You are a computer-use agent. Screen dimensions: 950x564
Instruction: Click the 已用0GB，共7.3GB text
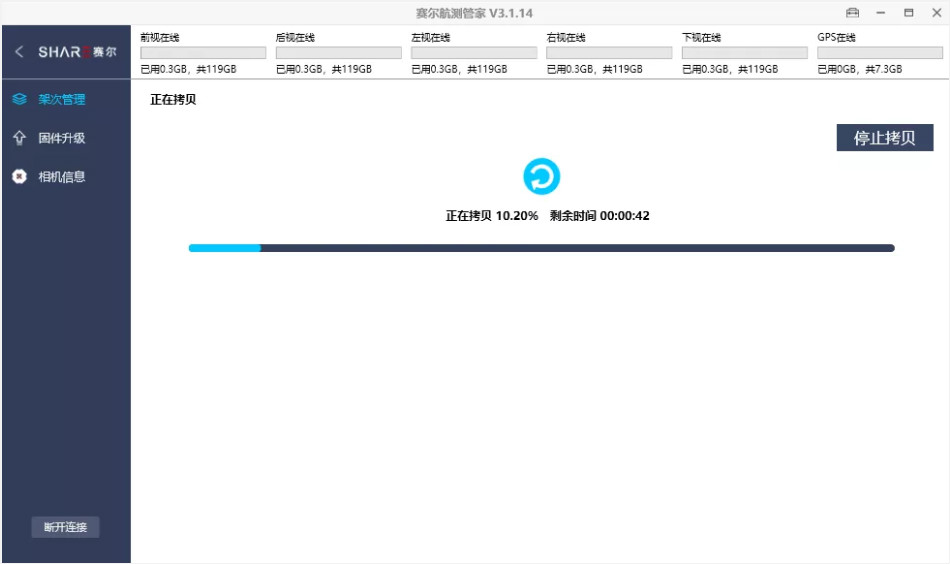pyautogui.click(x=860, y=69)
